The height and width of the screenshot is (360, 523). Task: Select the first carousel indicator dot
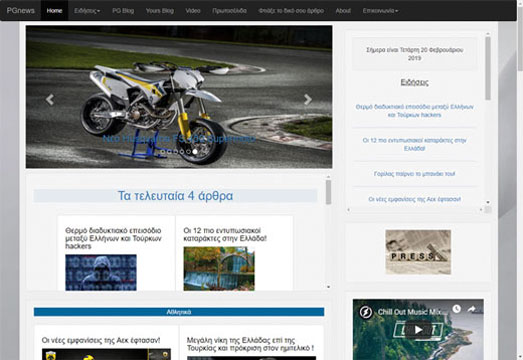click(163, 151)
